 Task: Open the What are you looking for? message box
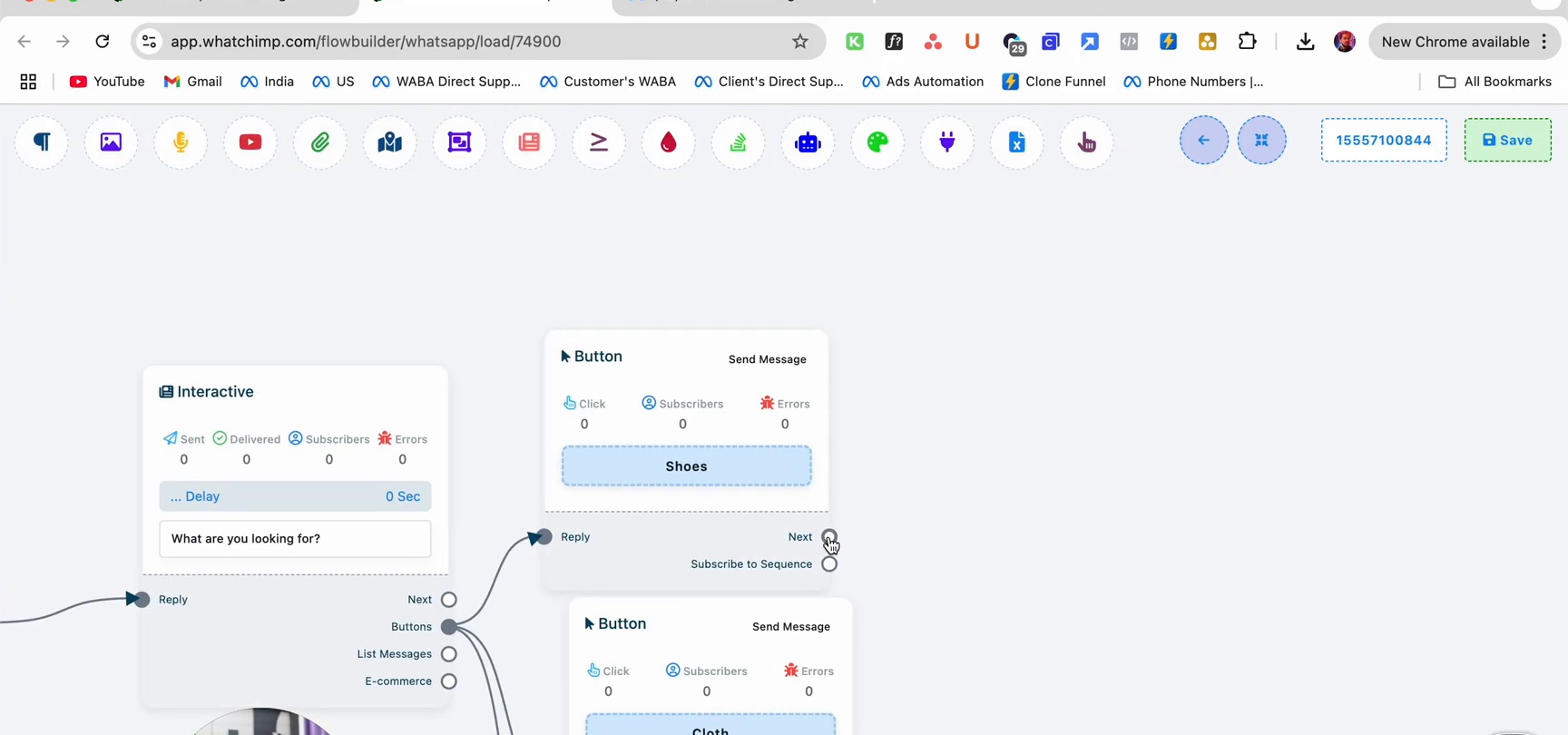(x=295, y=539)
